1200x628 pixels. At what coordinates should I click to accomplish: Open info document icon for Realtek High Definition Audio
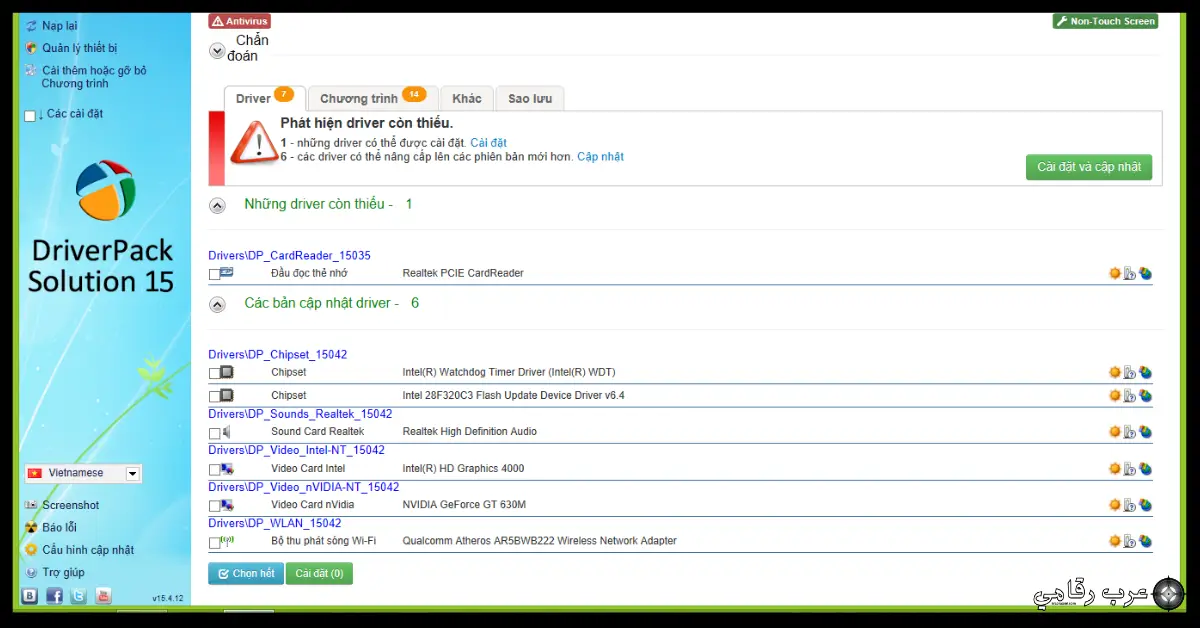[x=1130, y=432]
